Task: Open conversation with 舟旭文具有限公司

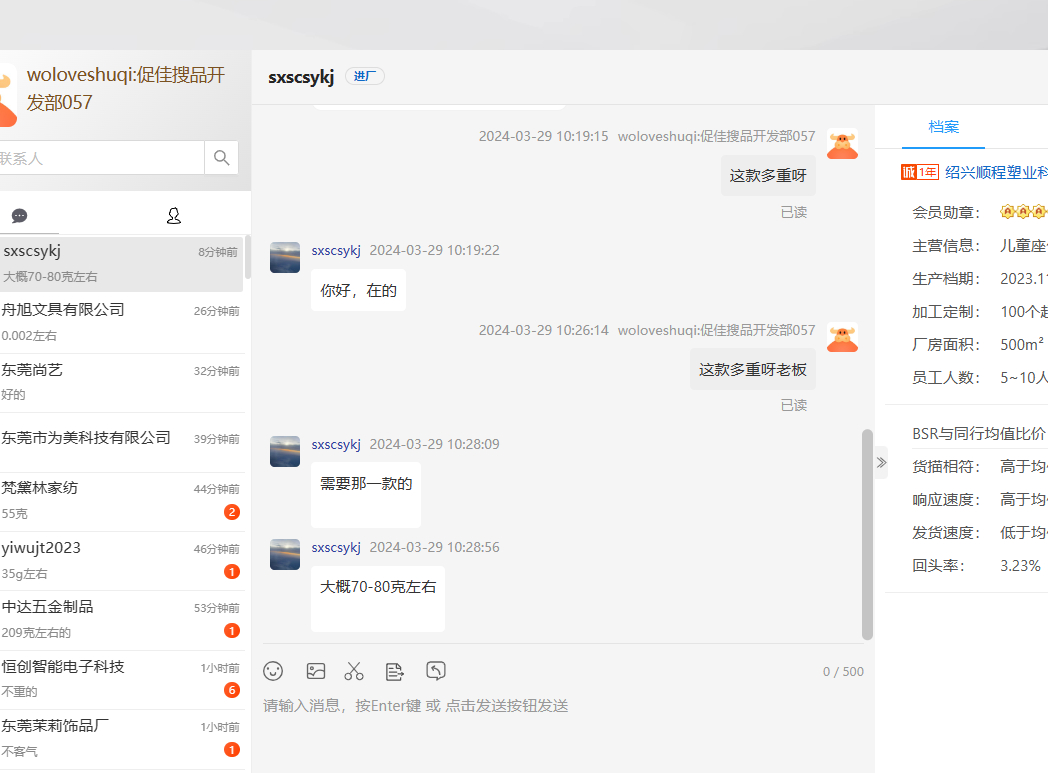Action: 122,322
